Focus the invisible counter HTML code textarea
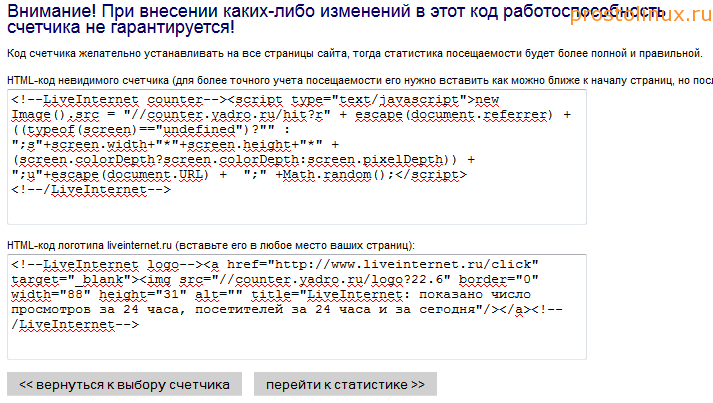 297,157
